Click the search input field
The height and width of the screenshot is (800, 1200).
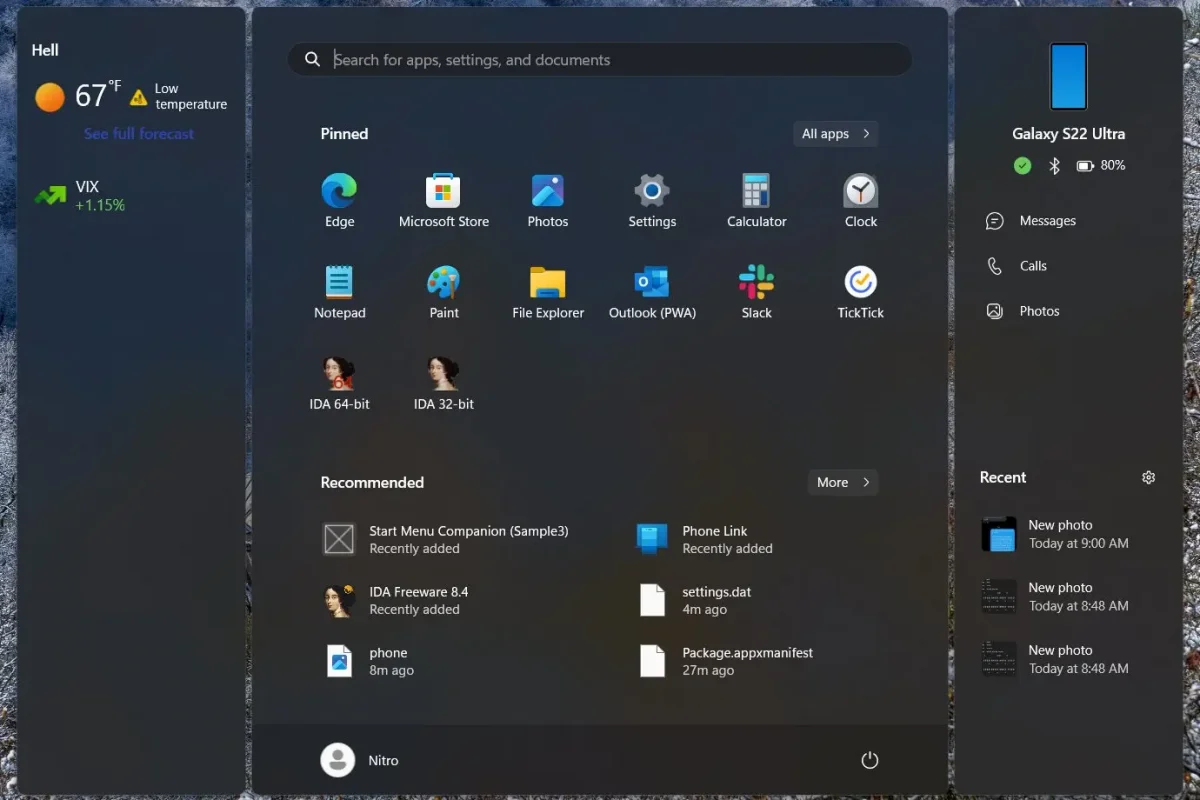[x=599, y=59]
